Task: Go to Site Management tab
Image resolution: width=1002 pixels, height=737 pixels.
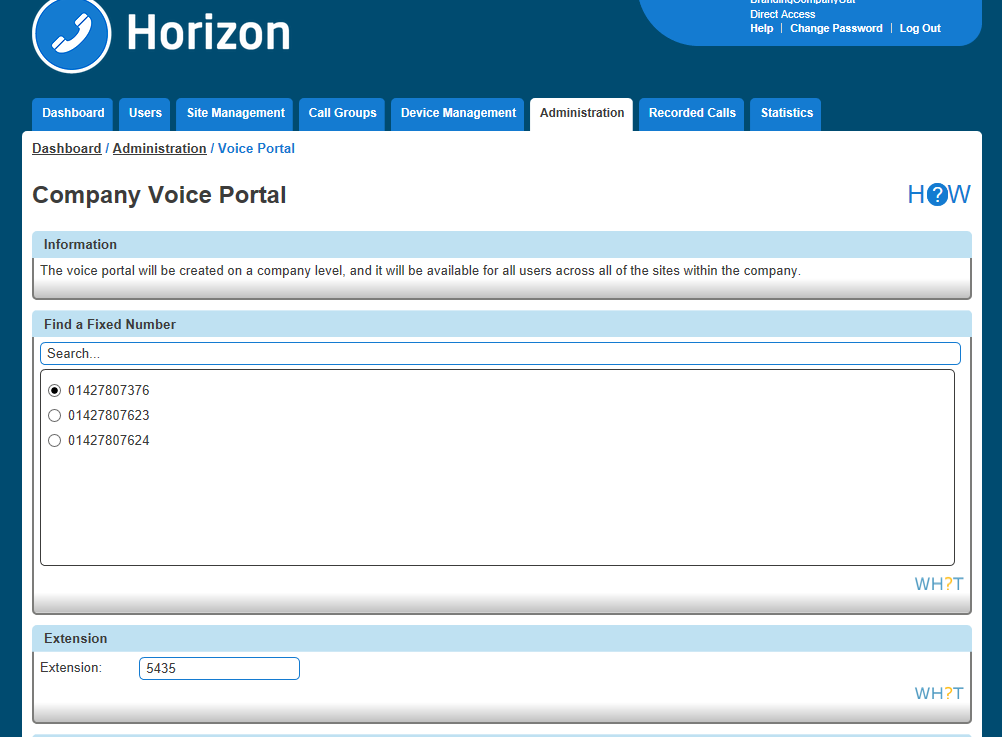Action: tap(235, 114)
